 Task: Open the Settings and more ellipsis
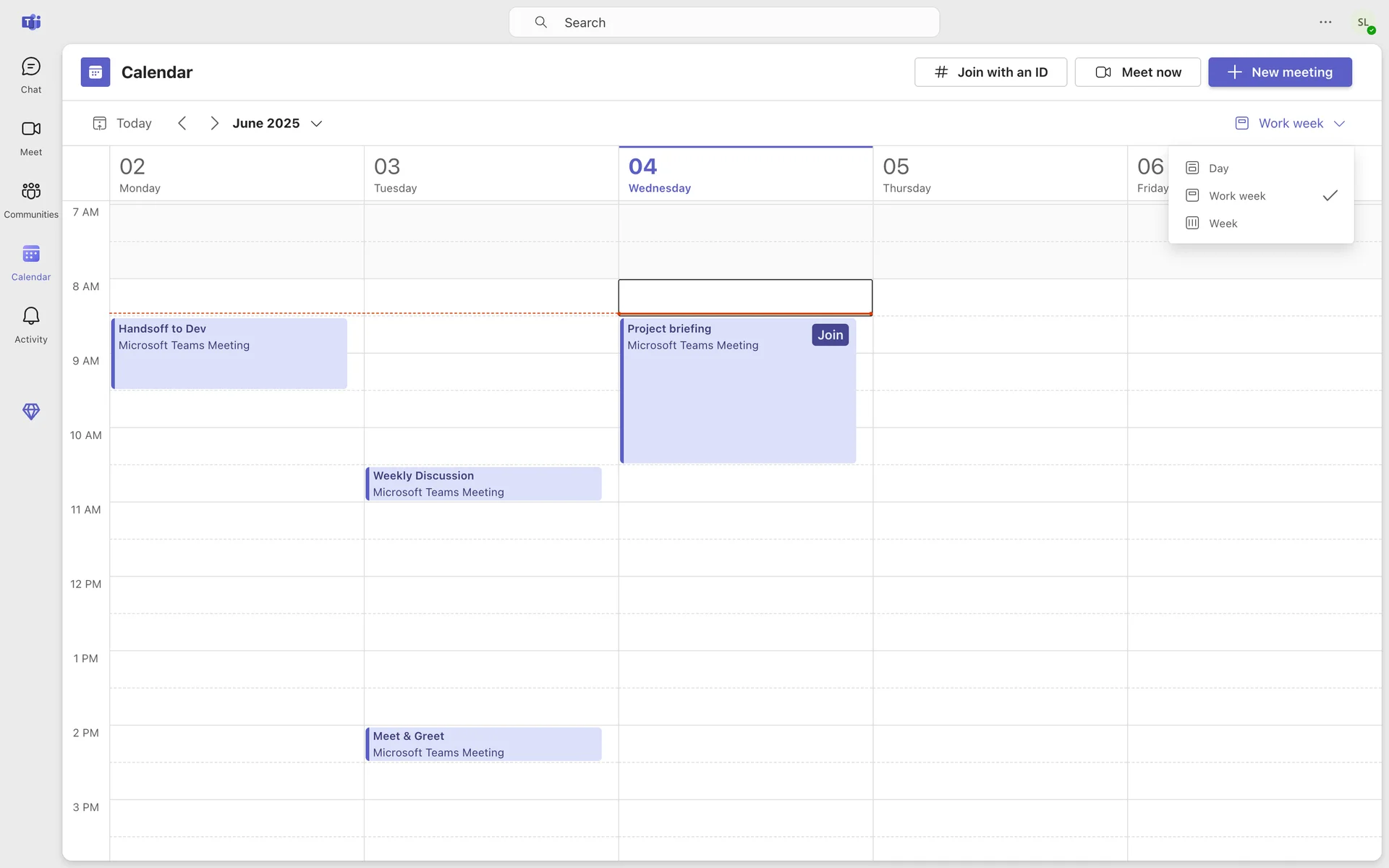(x=1325, y=22)
